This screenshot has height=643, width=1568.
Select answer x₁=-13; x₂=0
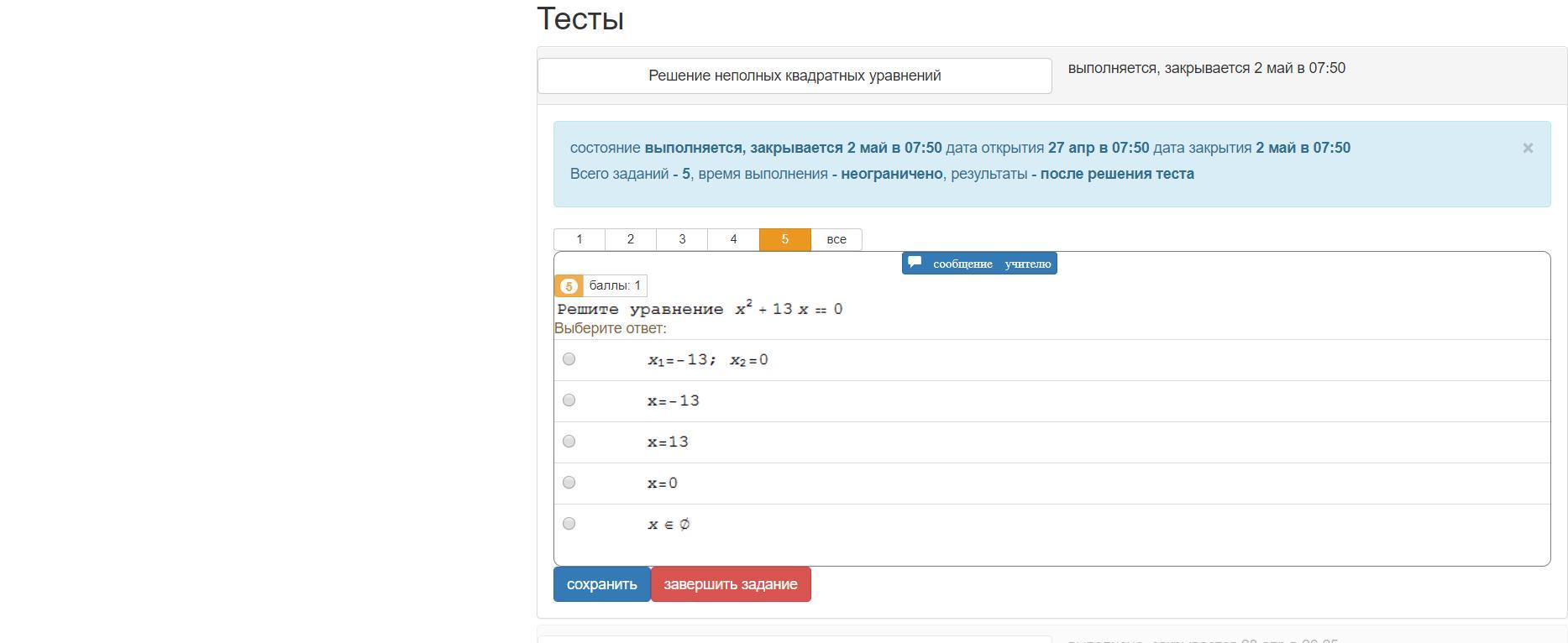coord(569,359)
